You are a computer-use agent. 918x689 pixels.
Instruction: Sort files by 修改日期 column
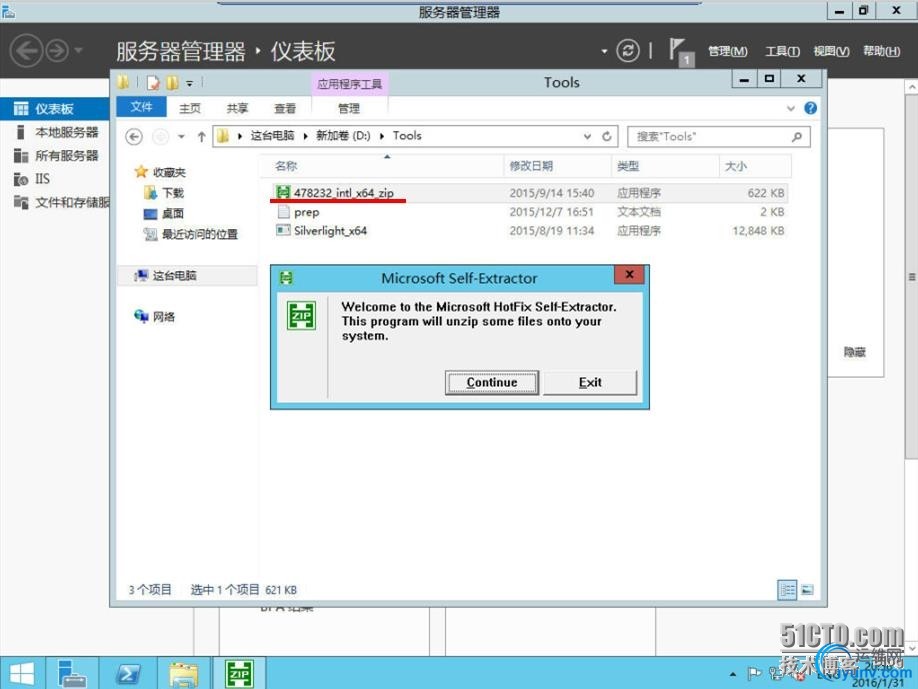click(x=557, y=166)
